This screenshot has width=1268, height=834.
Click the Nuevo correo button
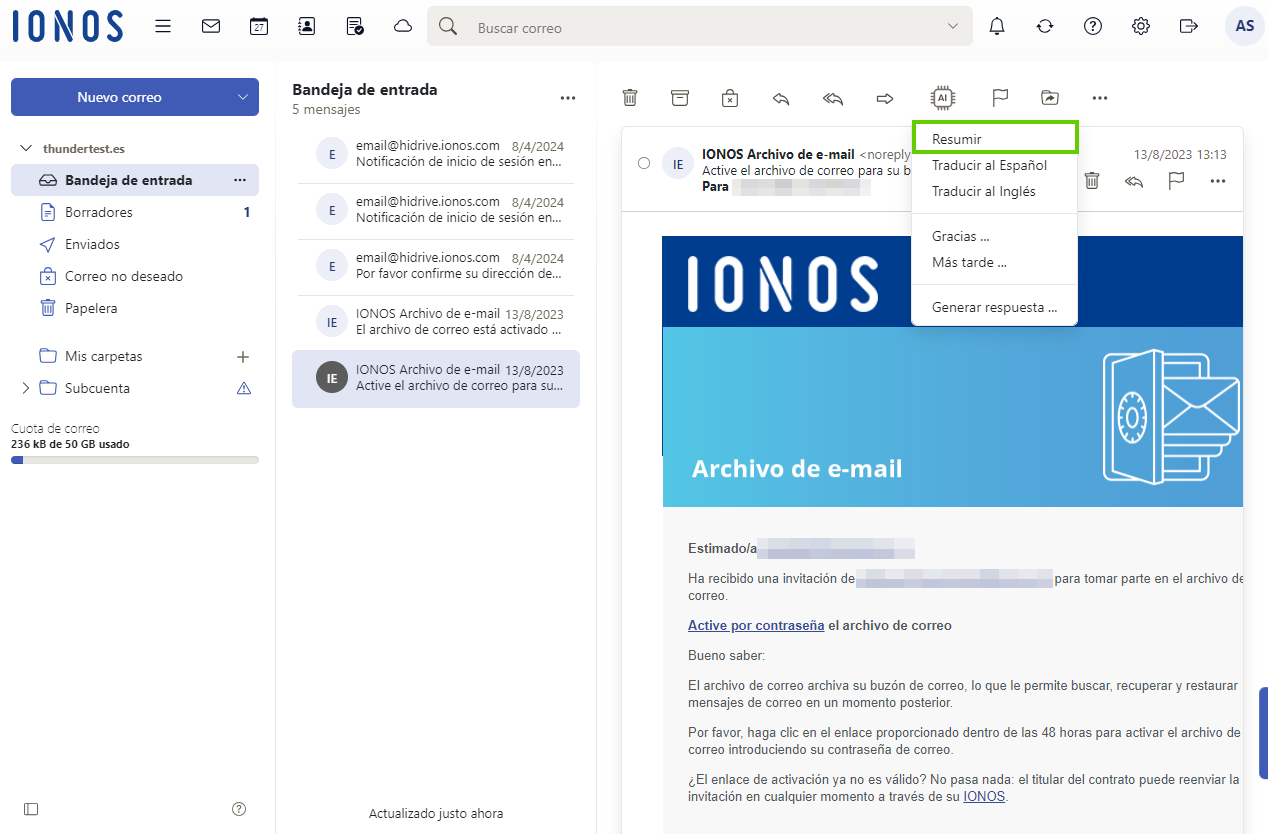(x=120, y=97)
